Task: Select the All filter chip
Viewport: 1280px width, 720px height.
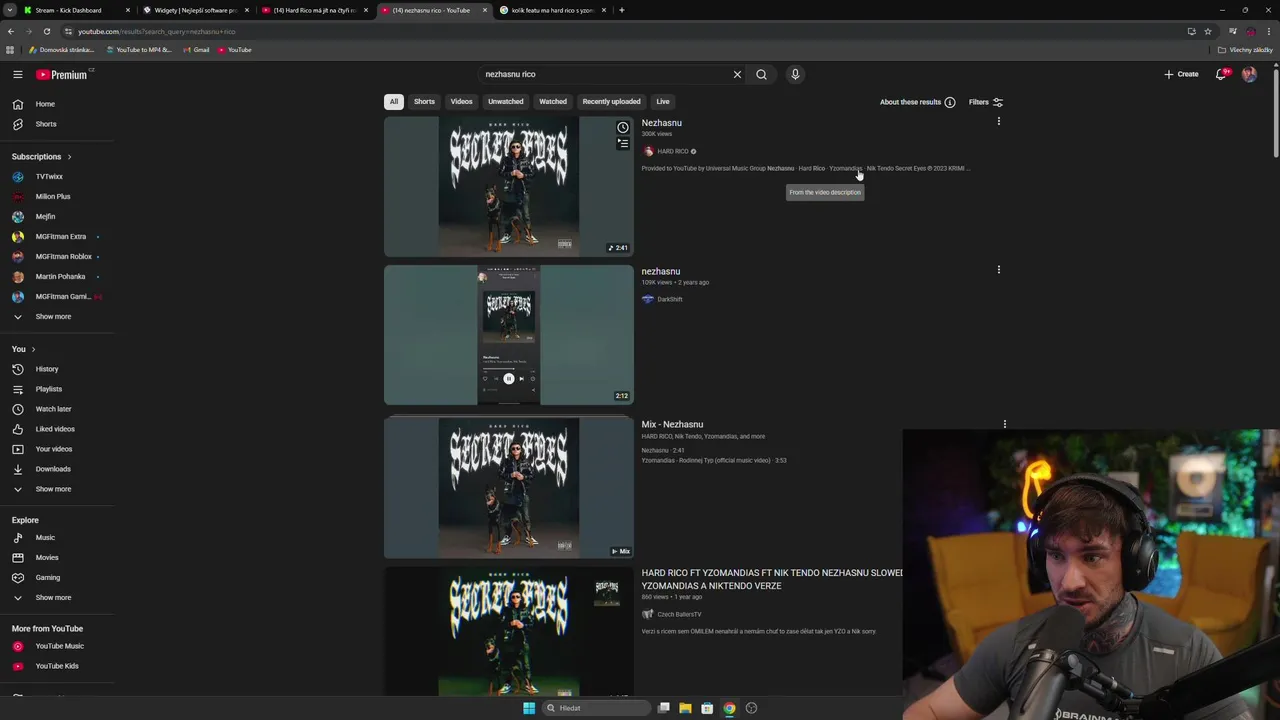Action: click(x=394, y=102)
